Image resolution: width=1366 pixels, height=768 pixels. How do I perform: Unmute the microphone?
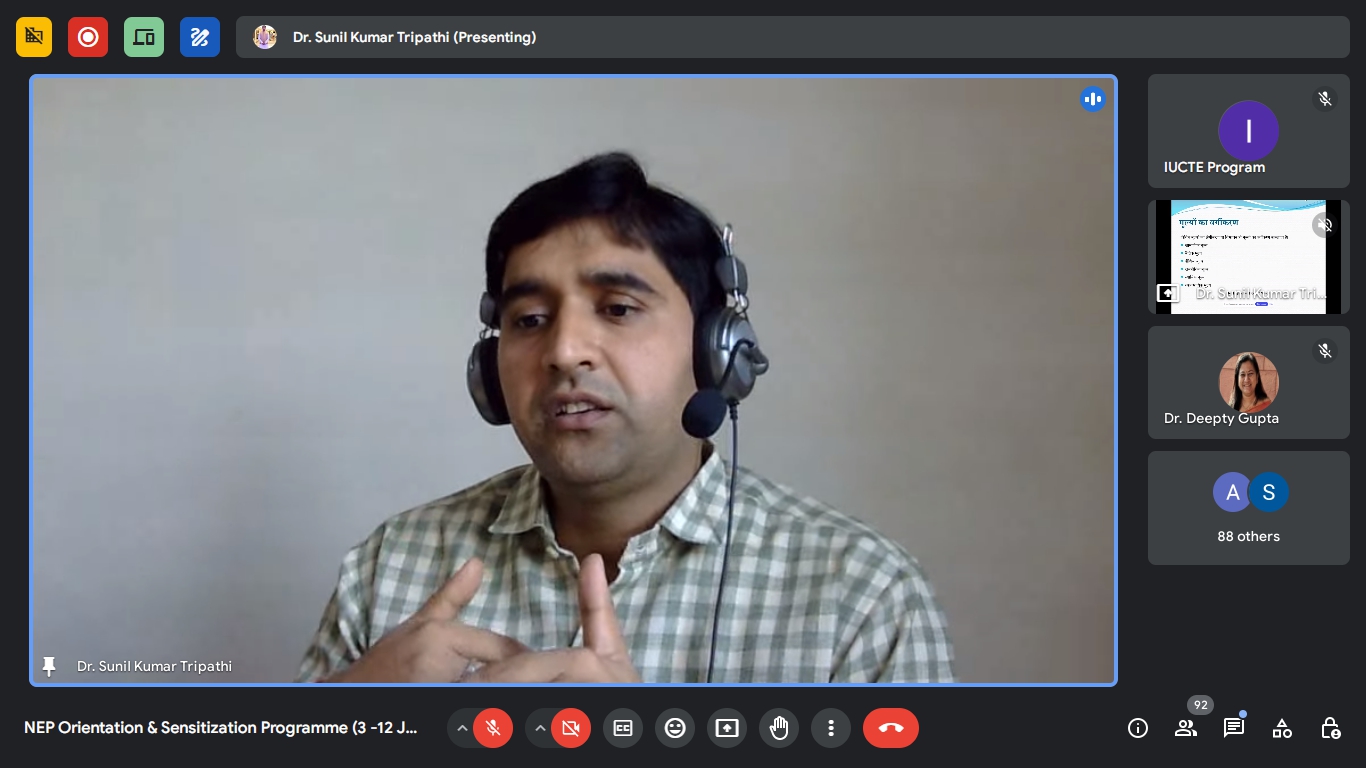pos(493,728)
